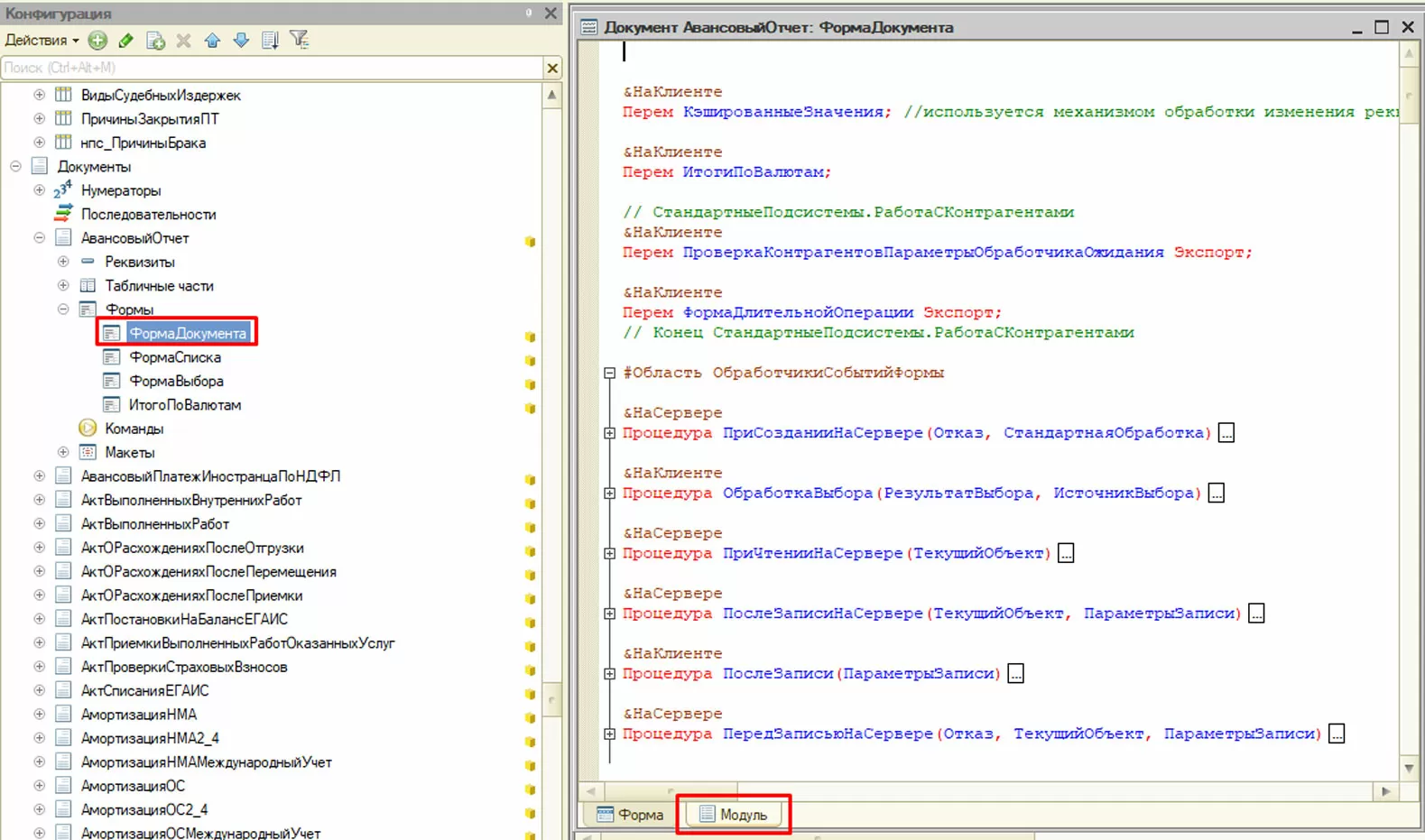Collapse the ОбработчикиСобытийФормы region

tap(610, 373)
